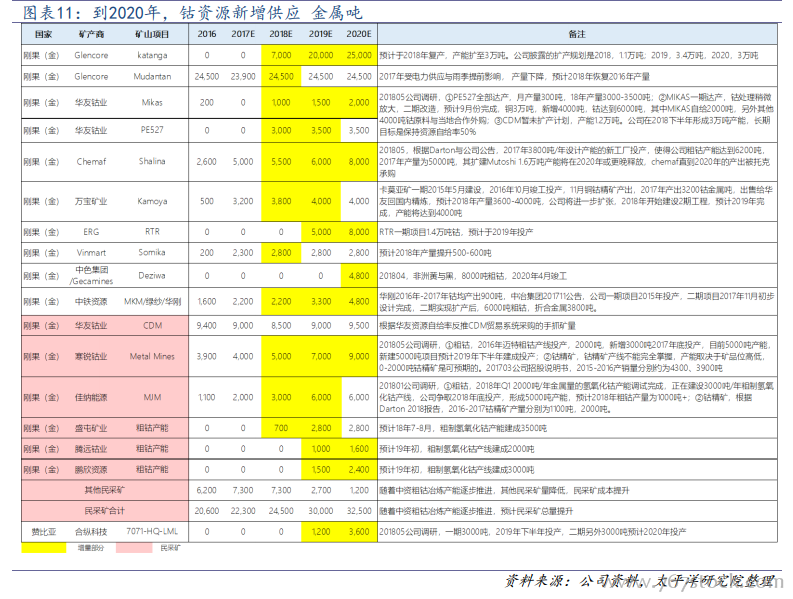The height and width of the screenshot is (599, 793).
Task: Click the pink 民采矿 legend swatch
Action: [134, 547]
